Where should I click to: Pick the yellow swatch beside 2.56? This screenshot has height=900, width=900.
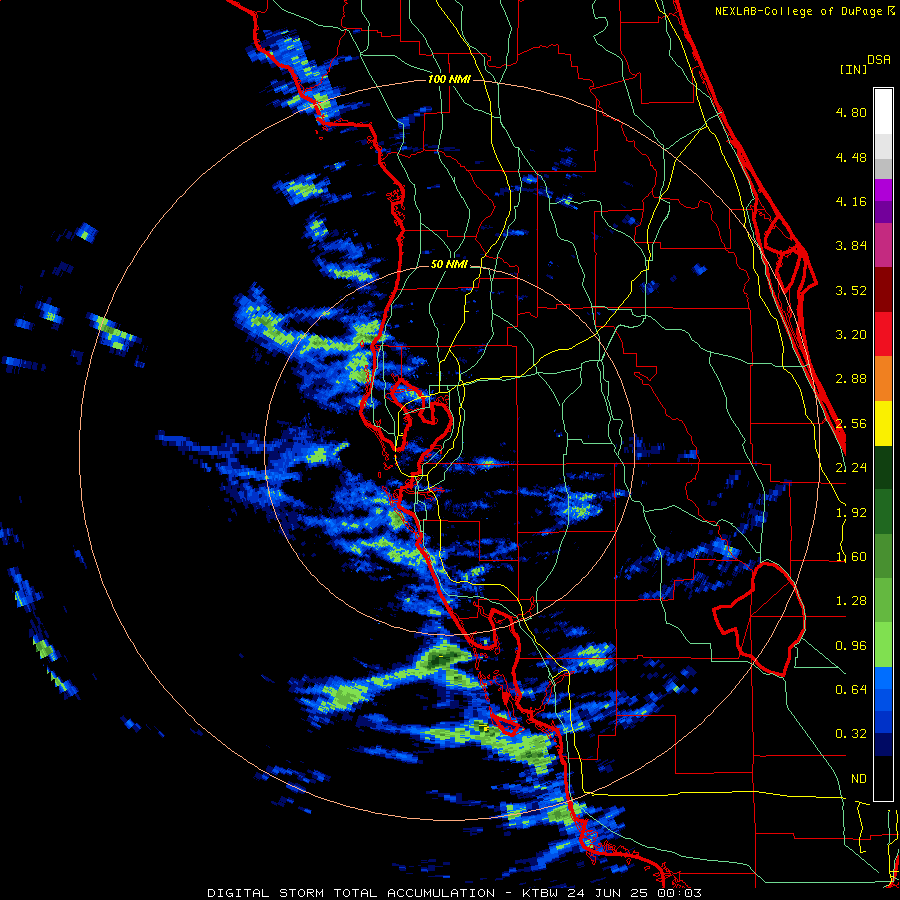[x=883, y=423]
